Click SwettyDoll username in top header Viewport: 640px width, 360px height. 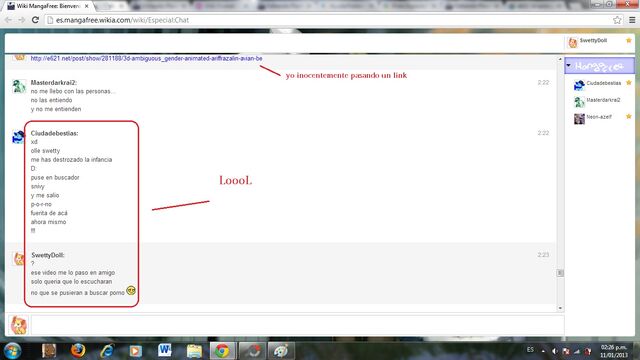click(593, 40)
